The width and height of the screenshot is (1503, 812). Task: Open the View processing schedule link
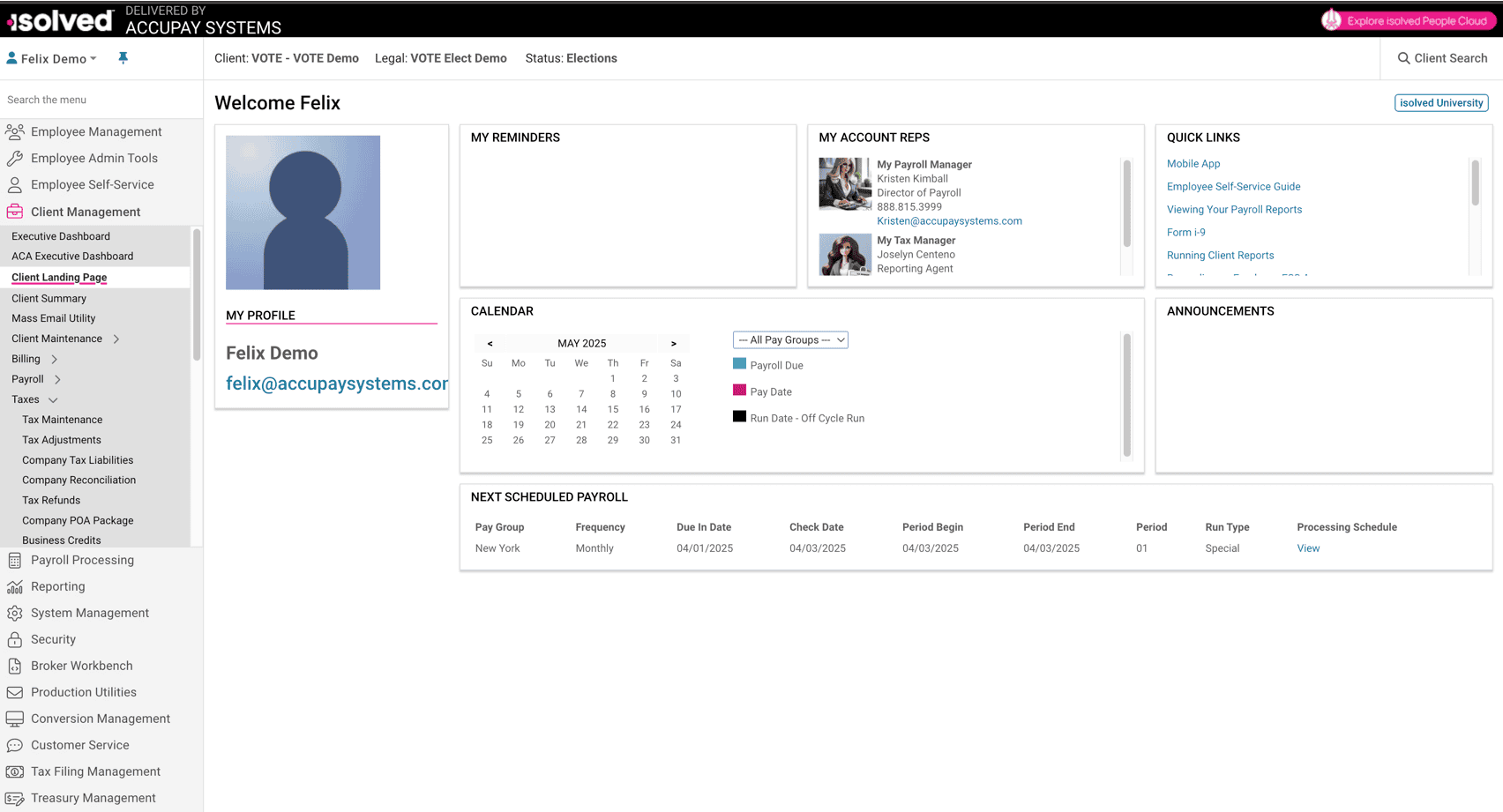(x=1308, y=548)
